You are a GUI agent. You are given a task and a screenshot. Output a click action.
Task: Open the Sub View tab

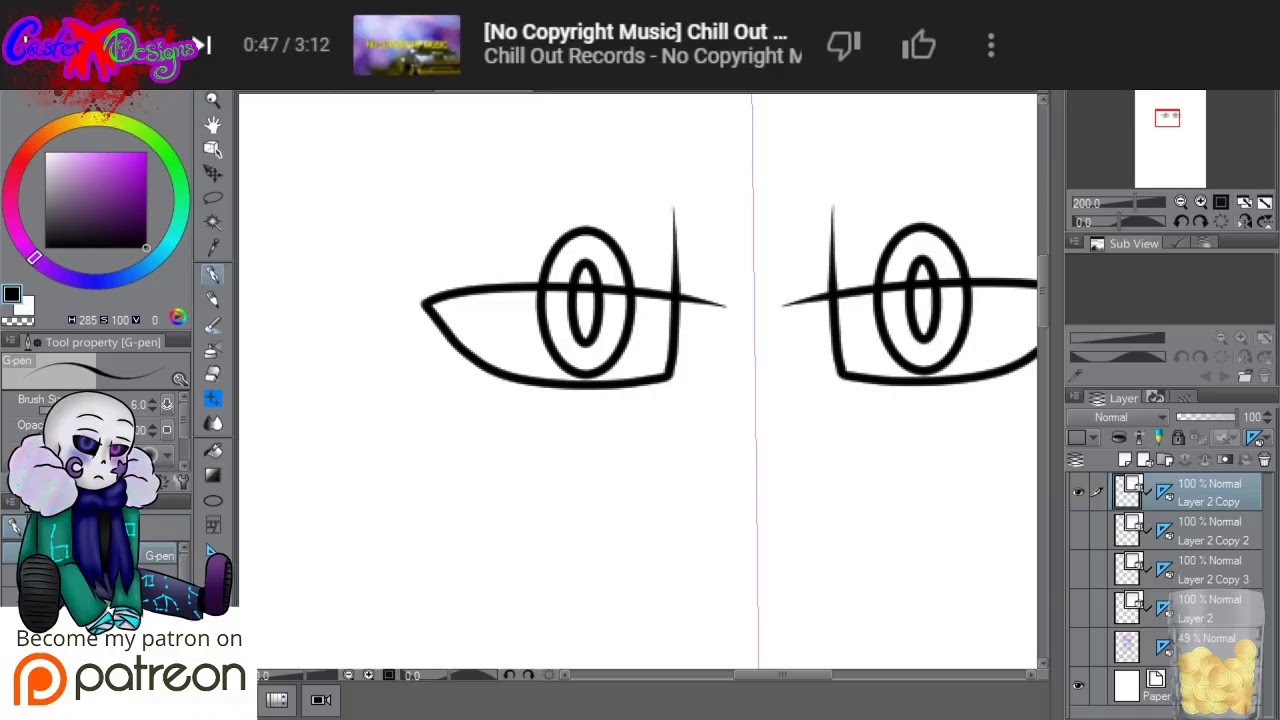point(1125,243)
